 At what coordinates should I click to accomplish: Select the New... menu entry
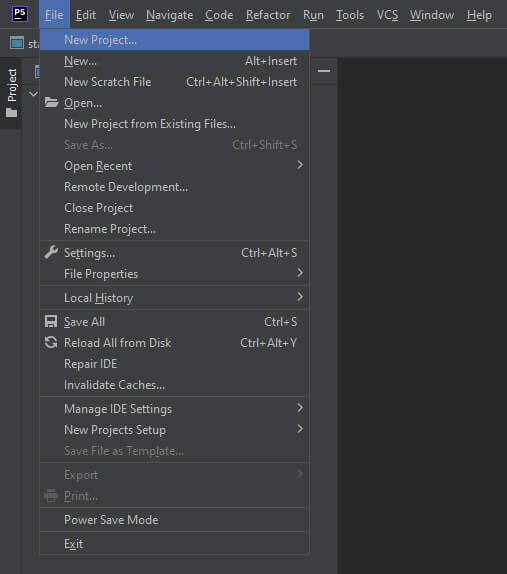coord(174,61)
